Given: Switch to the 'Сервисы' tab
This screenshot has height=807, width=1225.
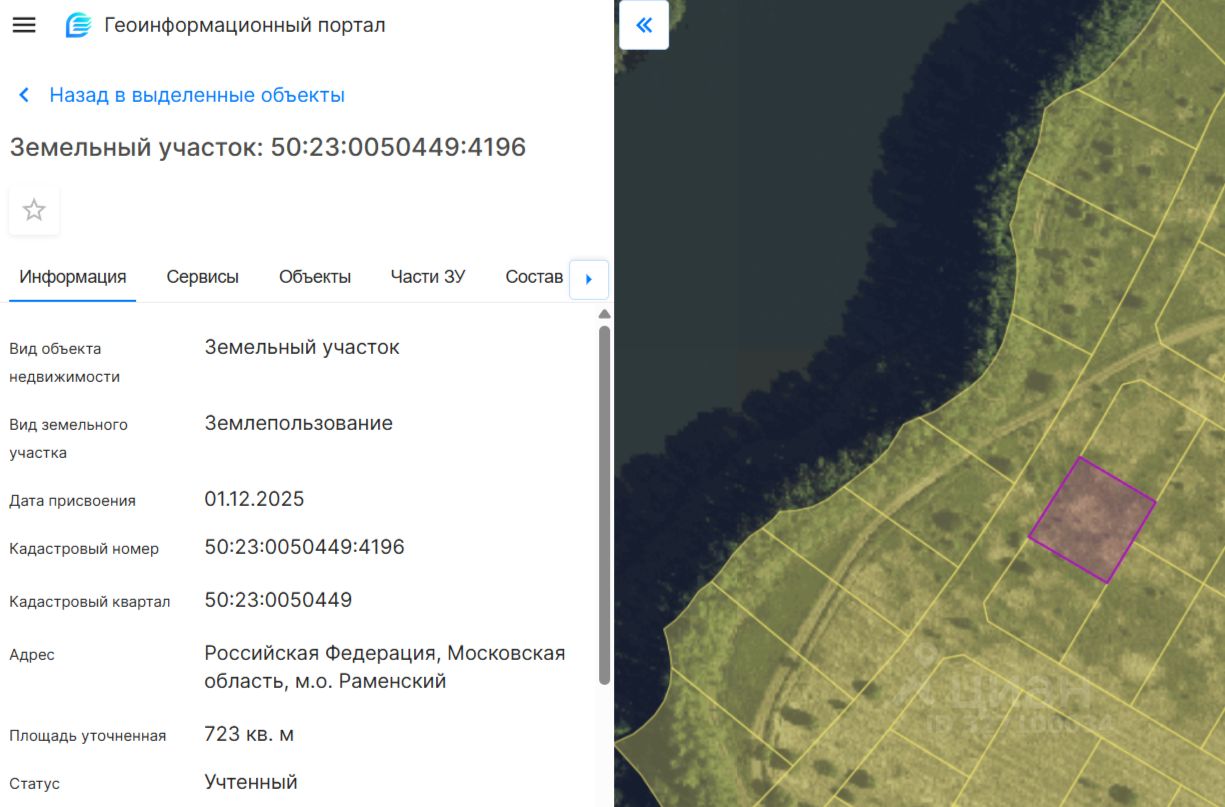Looking at the screenshot, I should (x=203, y=277).
